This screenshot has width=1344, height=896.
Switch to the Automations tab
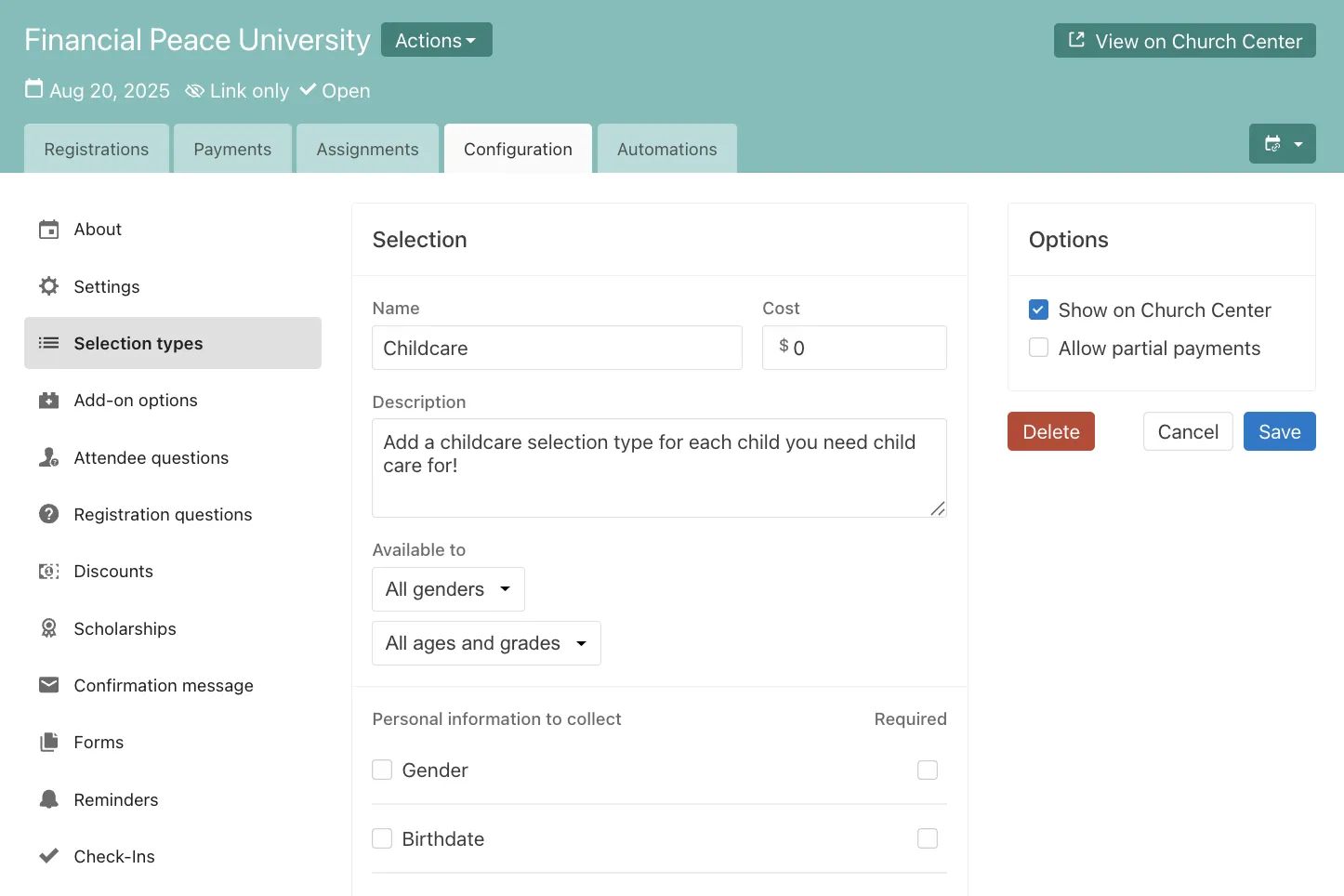click(666, 149)
